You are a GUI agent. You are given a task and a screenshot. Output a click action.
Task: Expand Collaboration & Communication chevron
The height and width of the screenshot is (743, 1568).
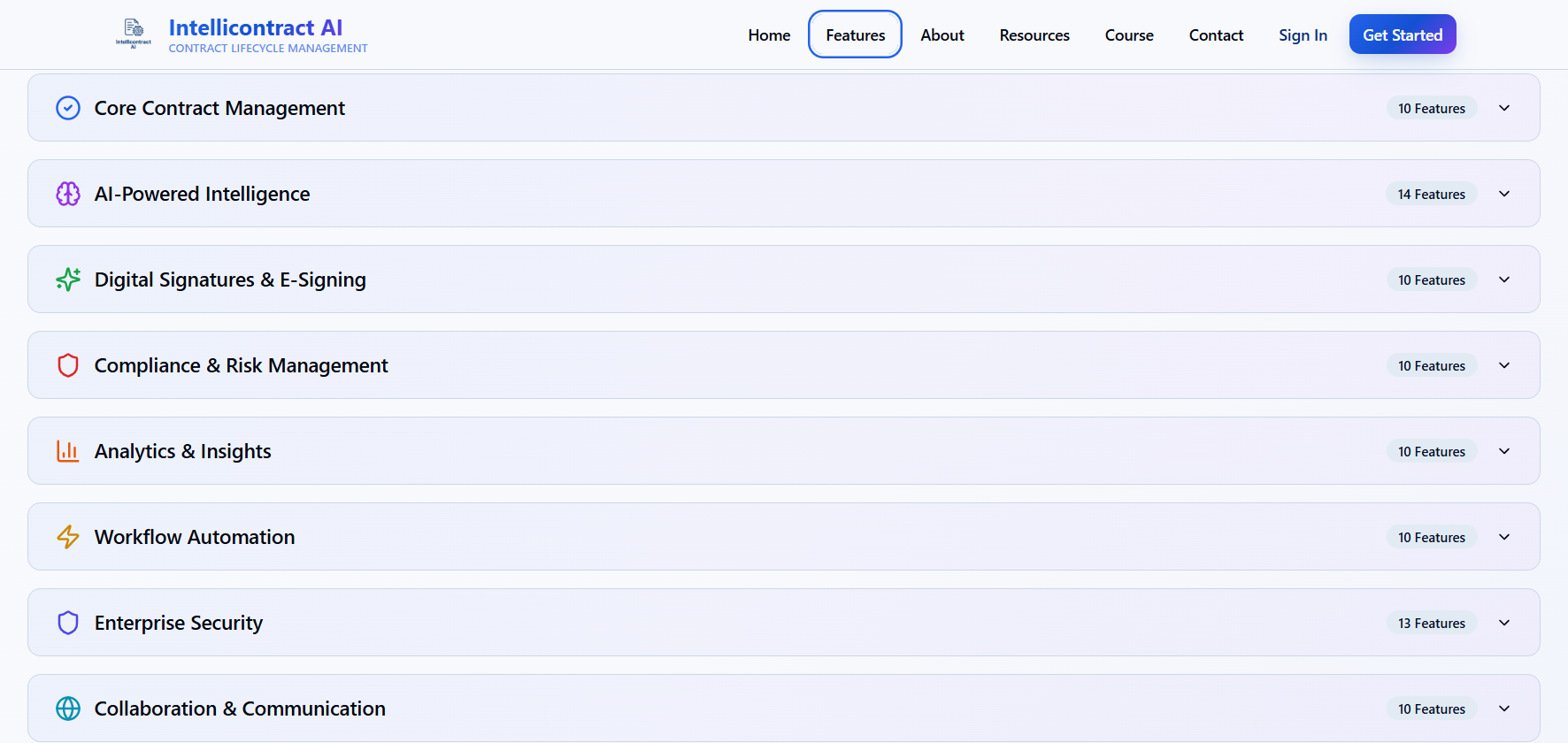coord(1504,709)
